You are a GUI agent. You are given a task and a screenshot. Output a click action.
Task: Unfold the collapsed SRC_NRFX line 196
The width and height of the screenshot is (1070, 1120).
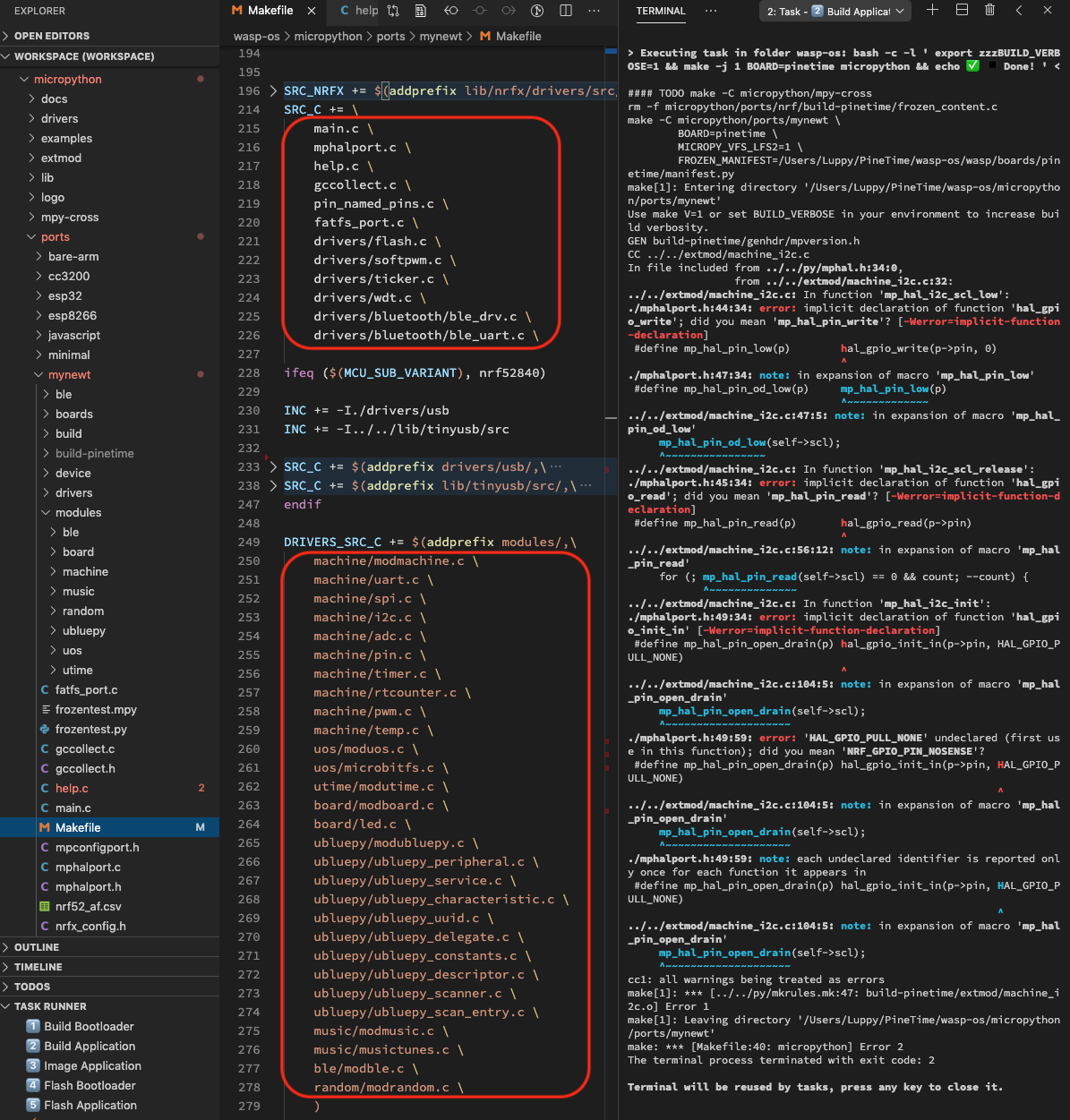coord(273,90)
